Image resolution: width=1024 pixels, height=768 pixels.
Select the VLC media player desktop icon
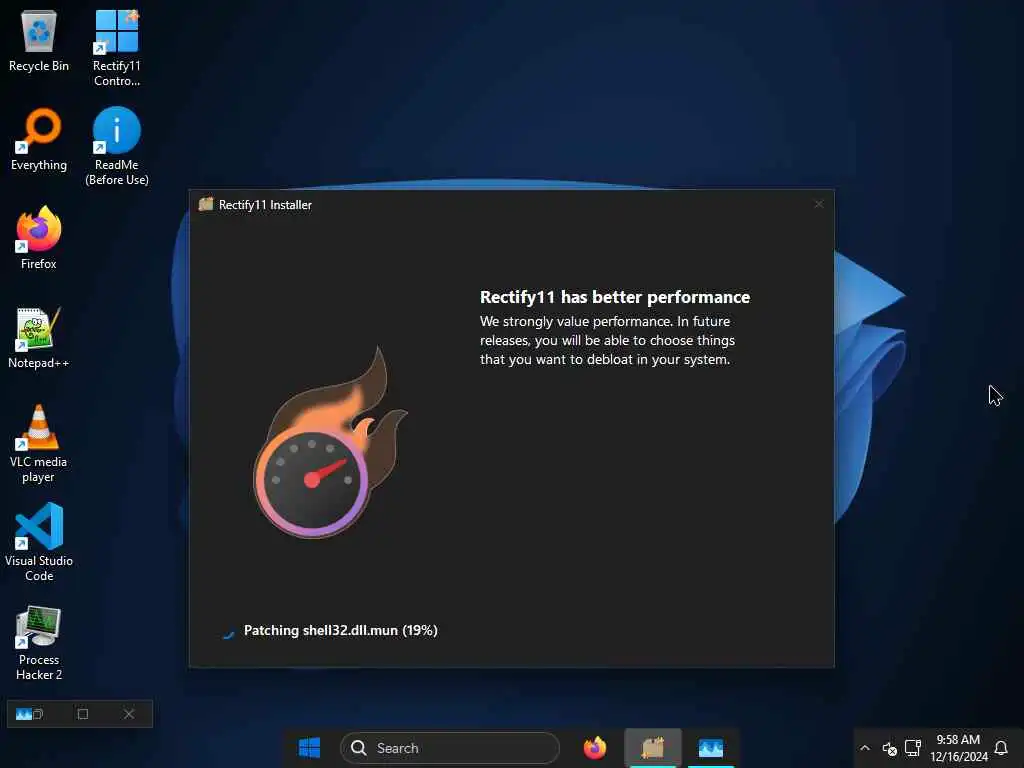click(x=39, y=444)
